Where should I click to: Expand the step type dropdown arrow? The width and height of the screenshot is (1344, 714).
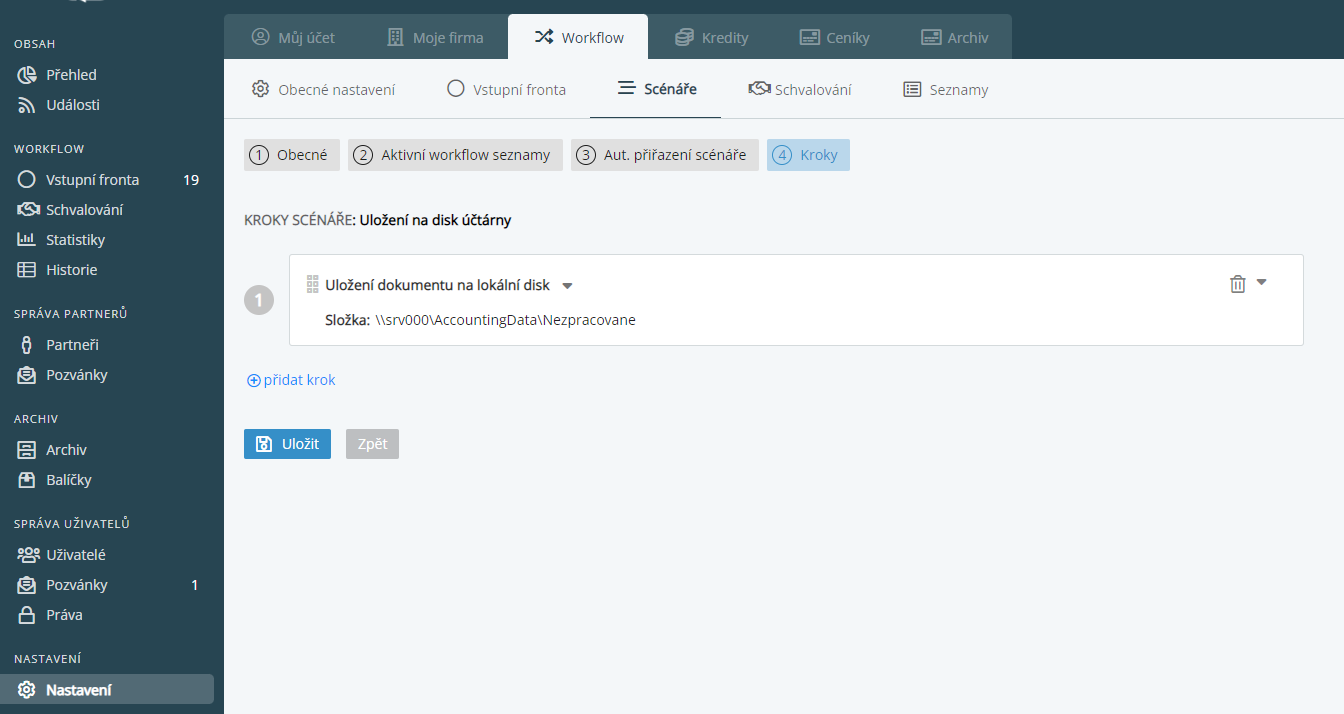click(x=567, y=286)
